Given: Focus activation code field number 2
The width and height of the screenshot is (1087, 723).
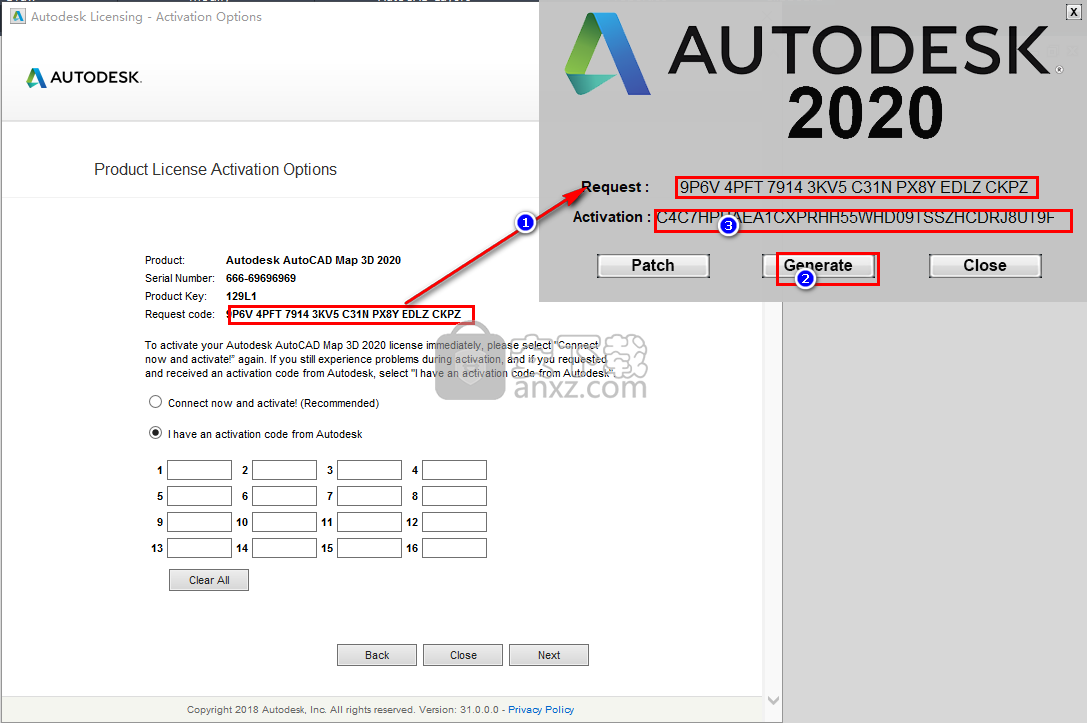Looking at the screenshot, I should pos(284,470).
